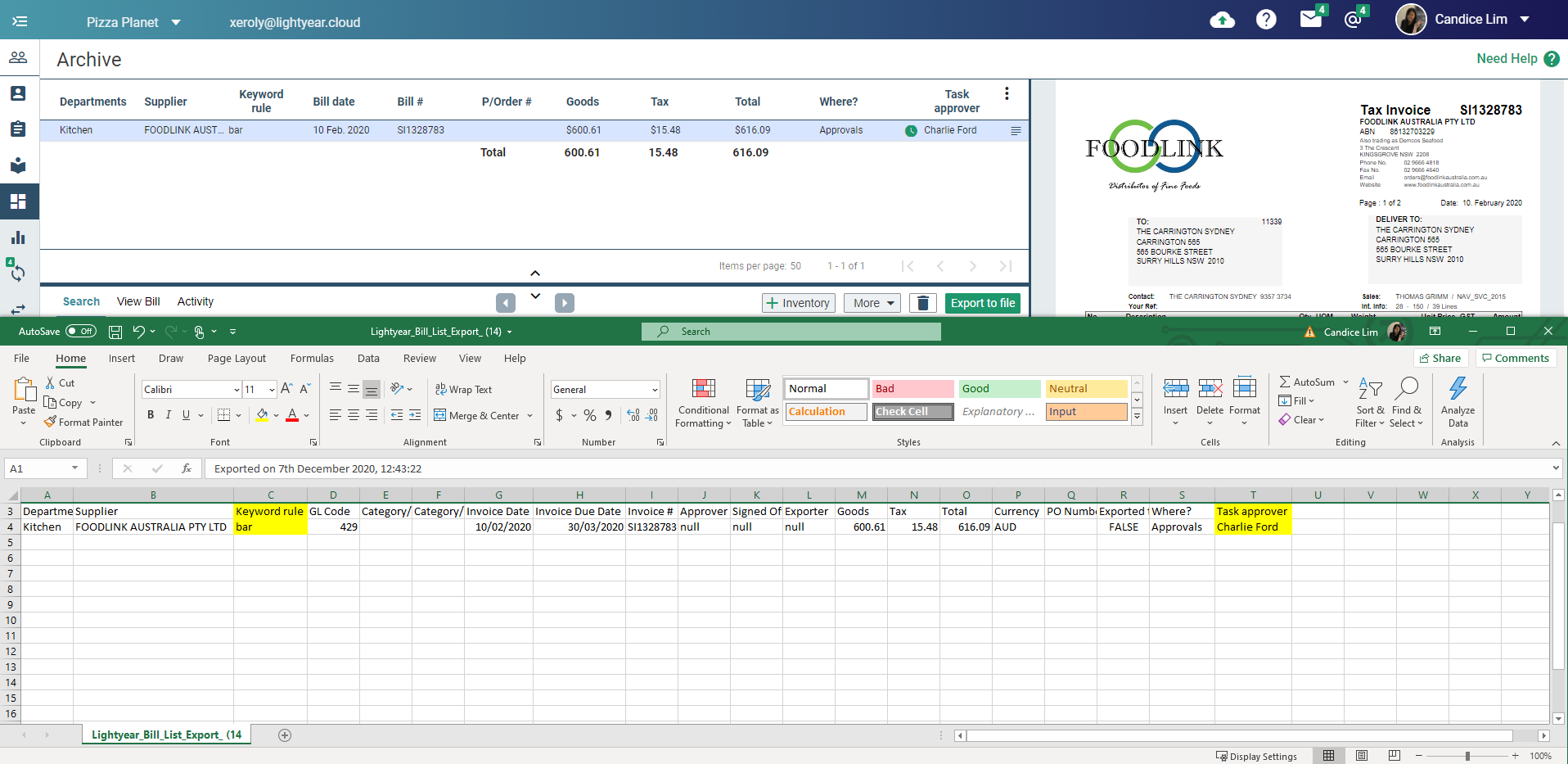
Task: Open the General number format dropdown
Action: pyautogui.click(x=605, y=390)
